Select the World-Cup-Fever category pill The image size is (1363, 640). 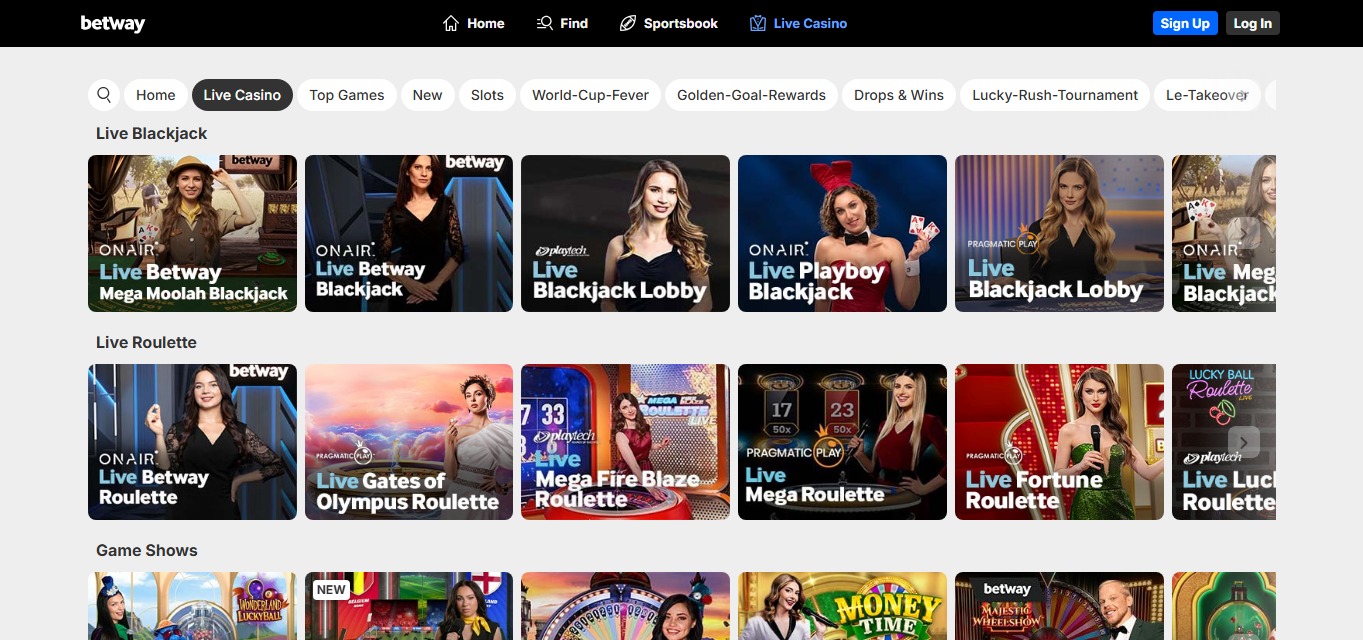coord(590,95)
